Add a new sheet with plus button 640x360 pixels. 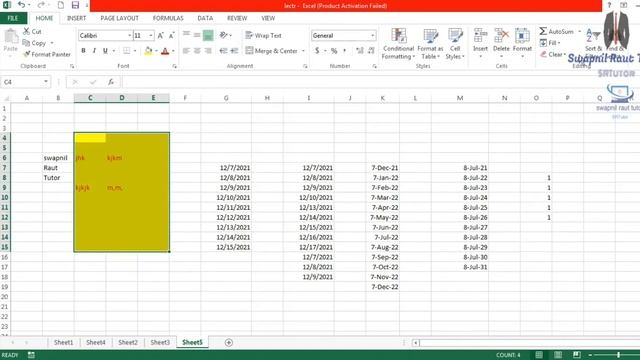coord(229,342)
